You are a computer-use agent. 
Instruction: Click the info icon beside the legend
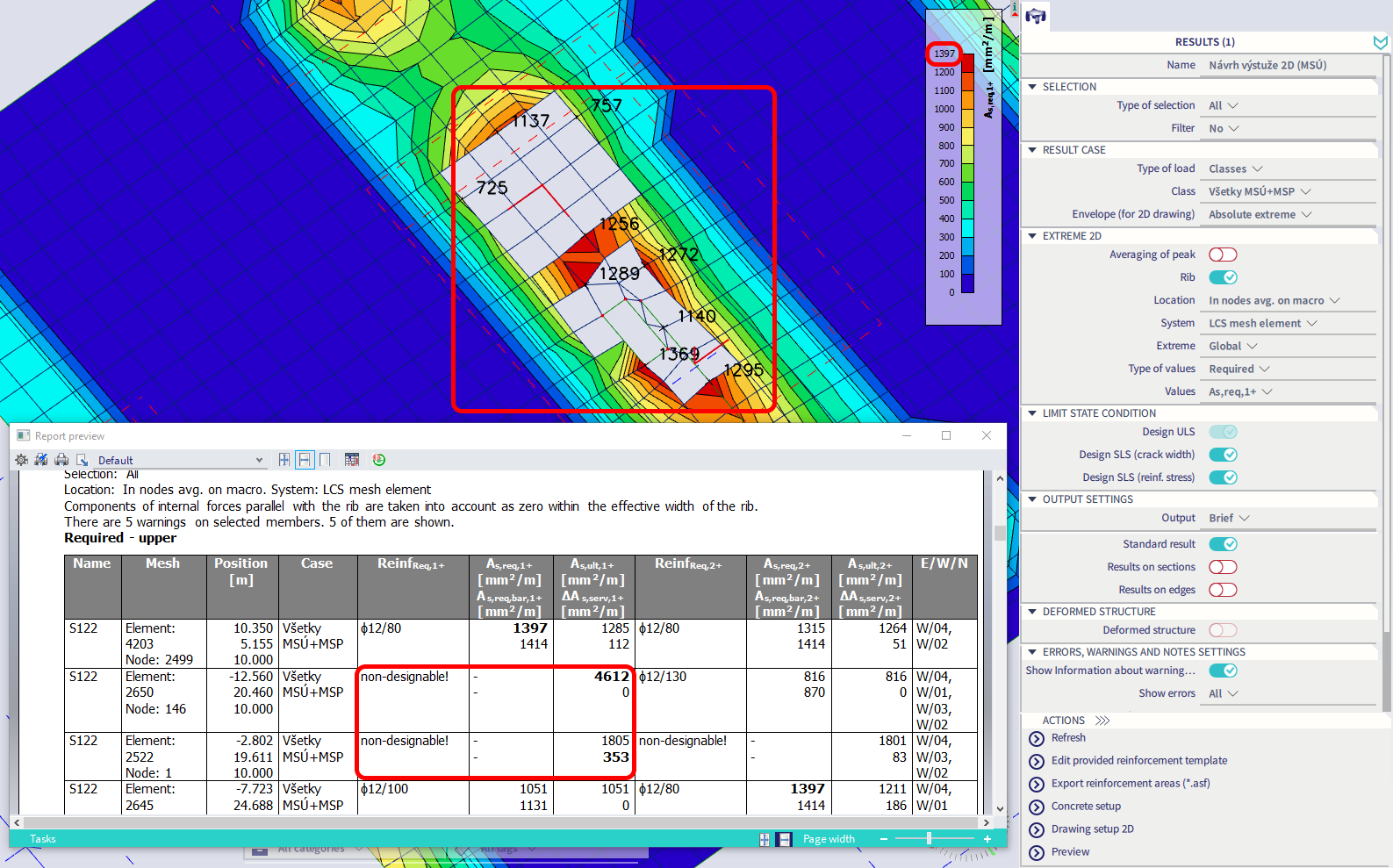[x=1014, y=9]
